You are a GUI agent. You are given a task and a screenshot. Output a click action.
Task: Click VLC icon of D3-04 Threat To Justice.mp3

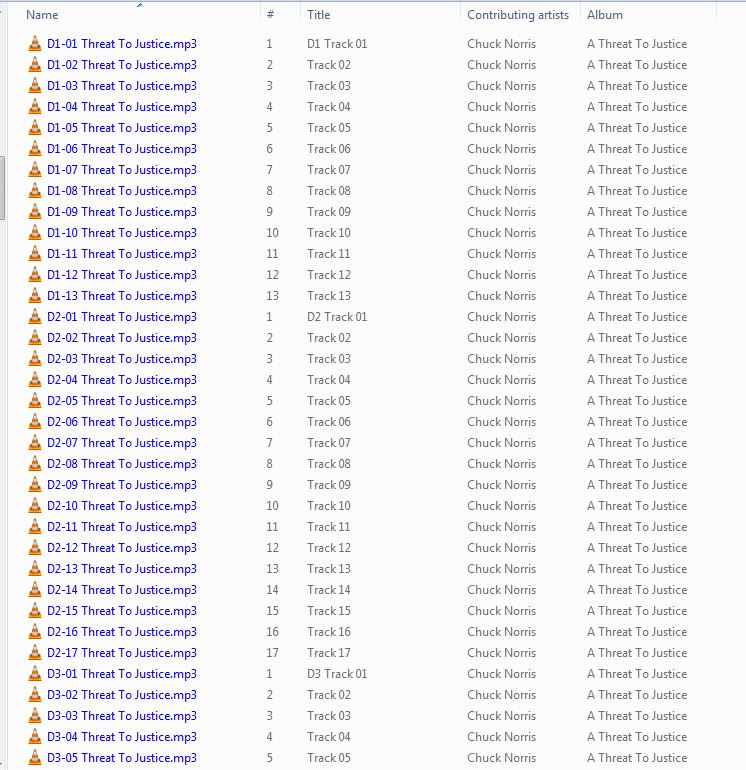point(35,737)
